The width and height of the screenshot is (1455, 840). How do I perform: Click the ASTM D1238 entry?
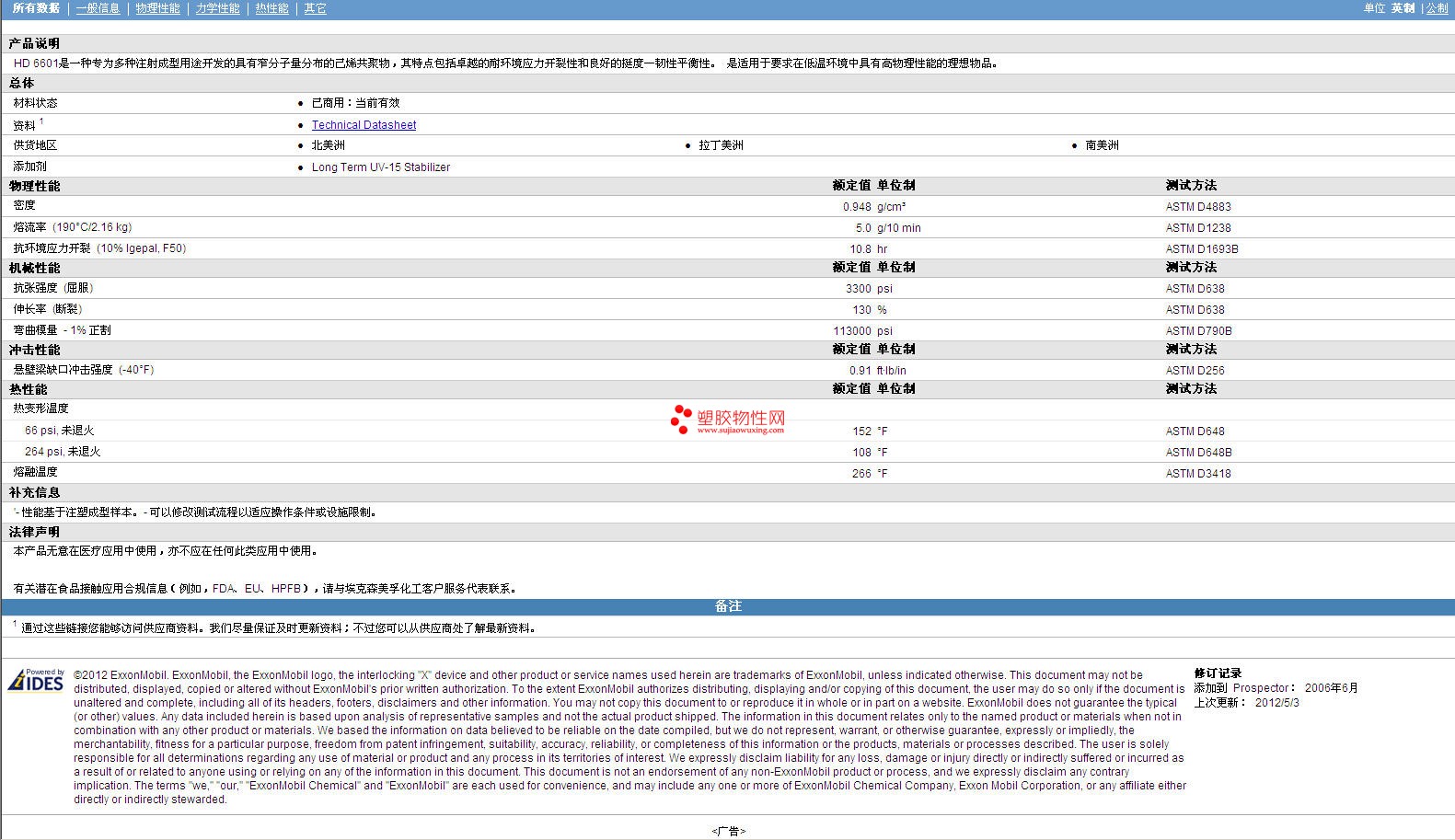[1198, 228]
